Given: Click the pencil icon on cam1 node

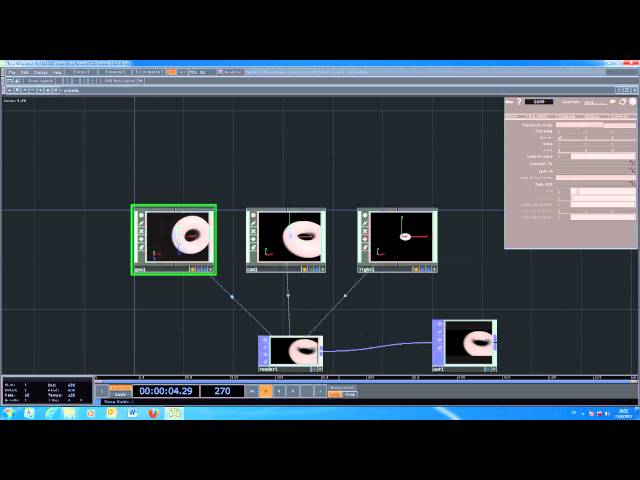Looking at the screenshot, I should [253, 224].
